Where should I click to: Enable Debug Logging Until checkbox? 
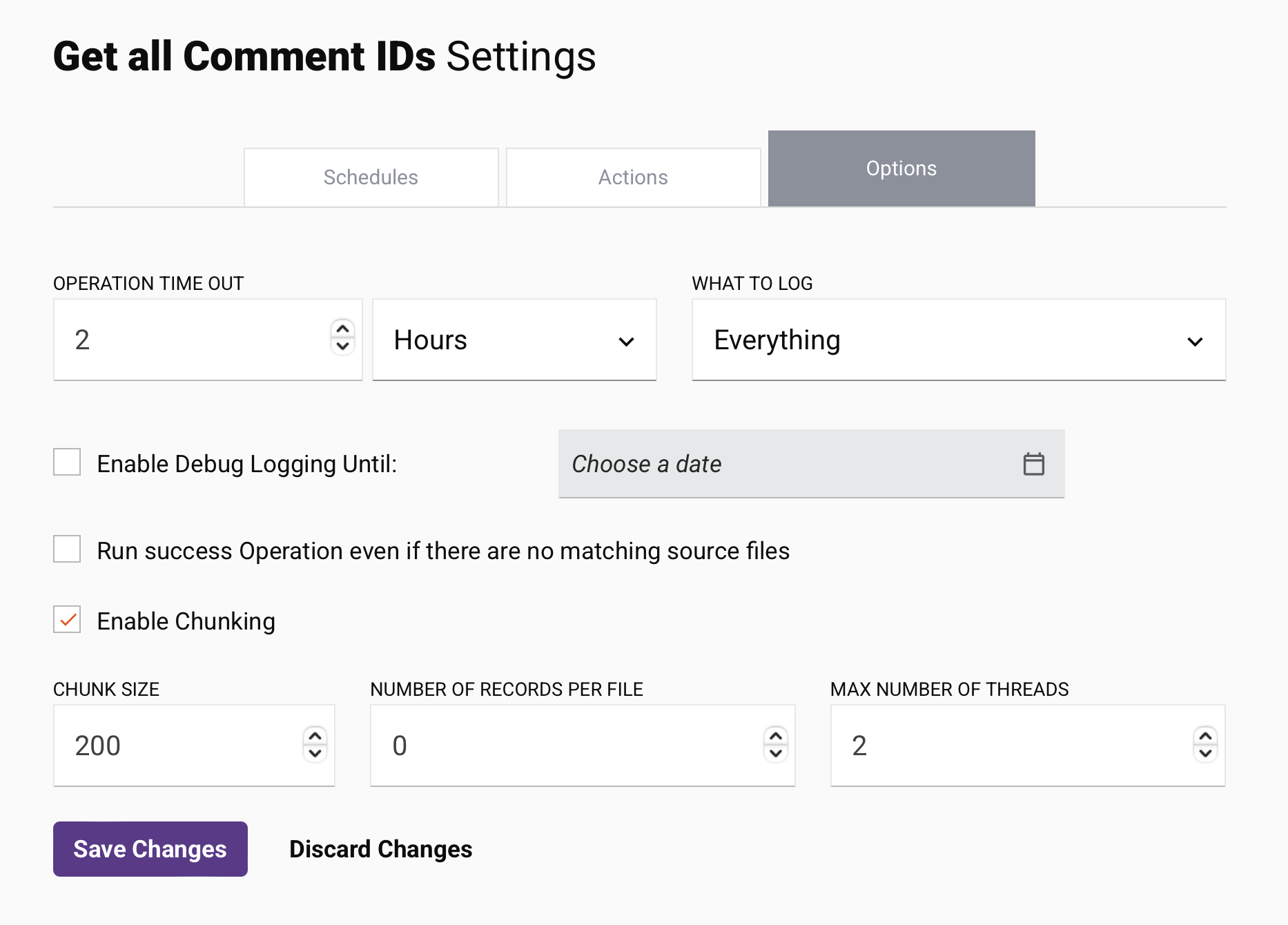tap(66, 463)
